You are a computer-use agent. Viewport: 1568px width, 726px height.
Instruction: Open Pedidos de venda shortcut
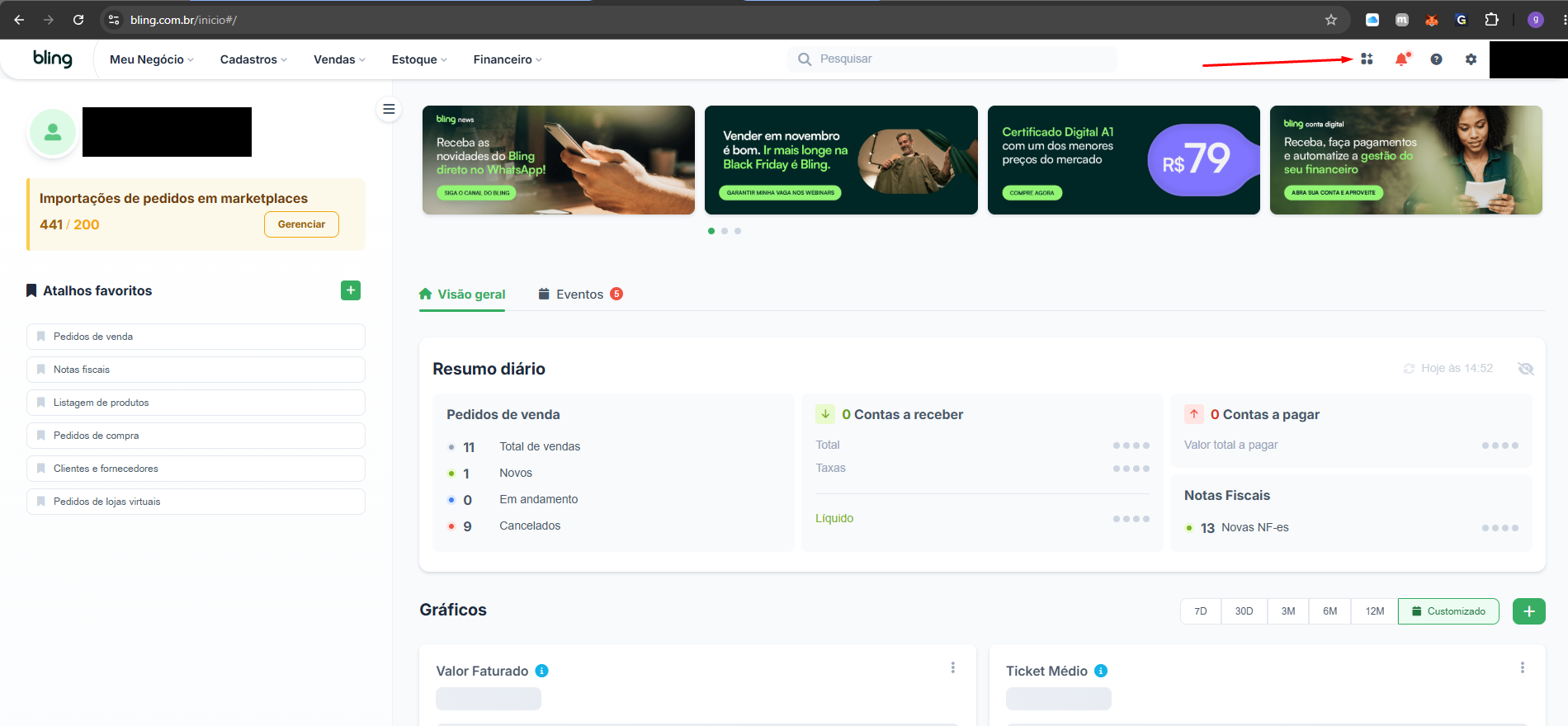pos(196,337)
